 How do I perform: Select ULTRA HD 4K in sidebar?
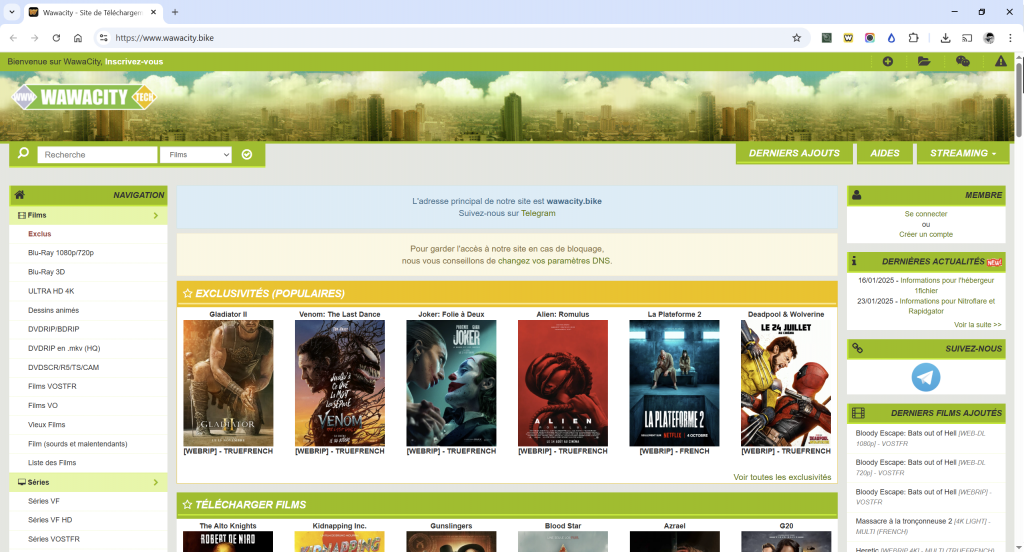click(51, 291)
